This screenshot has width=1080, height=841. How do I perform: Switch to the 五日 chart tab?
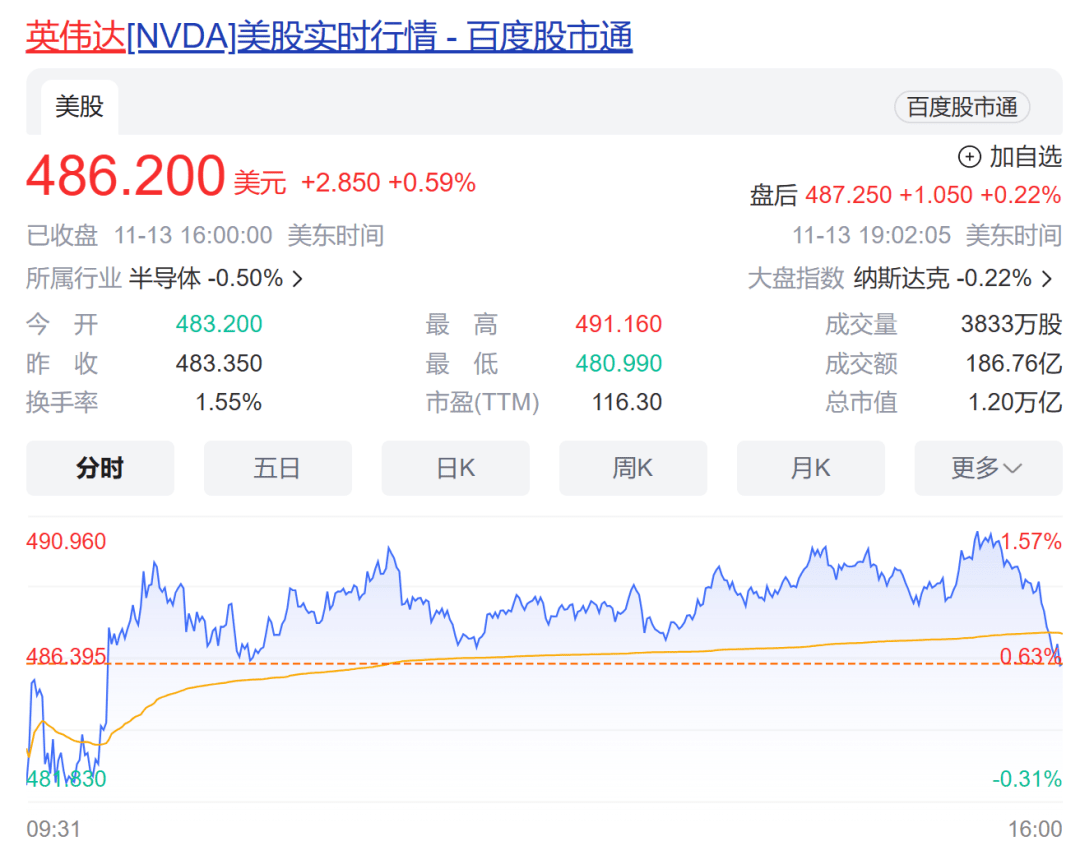coord(277,468)
